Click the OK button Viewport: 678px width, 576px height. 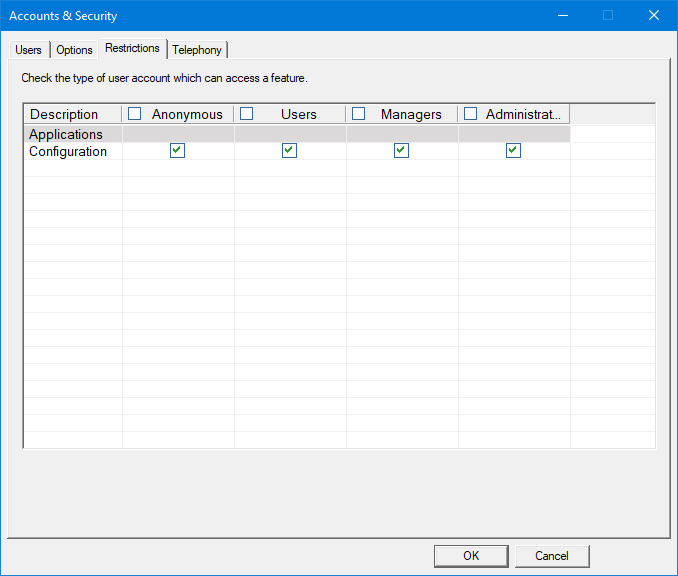click(471, 556)
